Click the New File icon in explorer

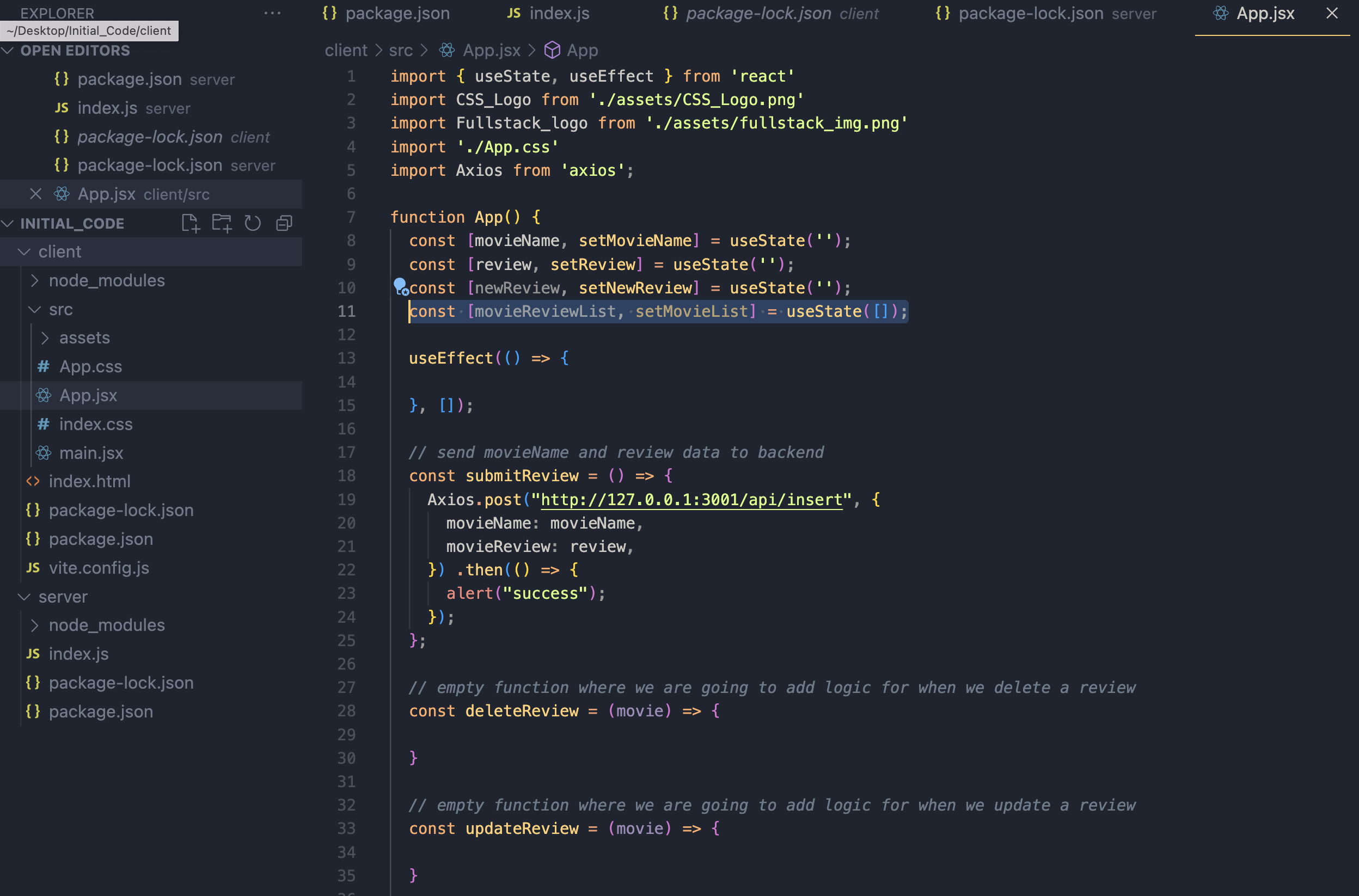(x=191, y=223)
